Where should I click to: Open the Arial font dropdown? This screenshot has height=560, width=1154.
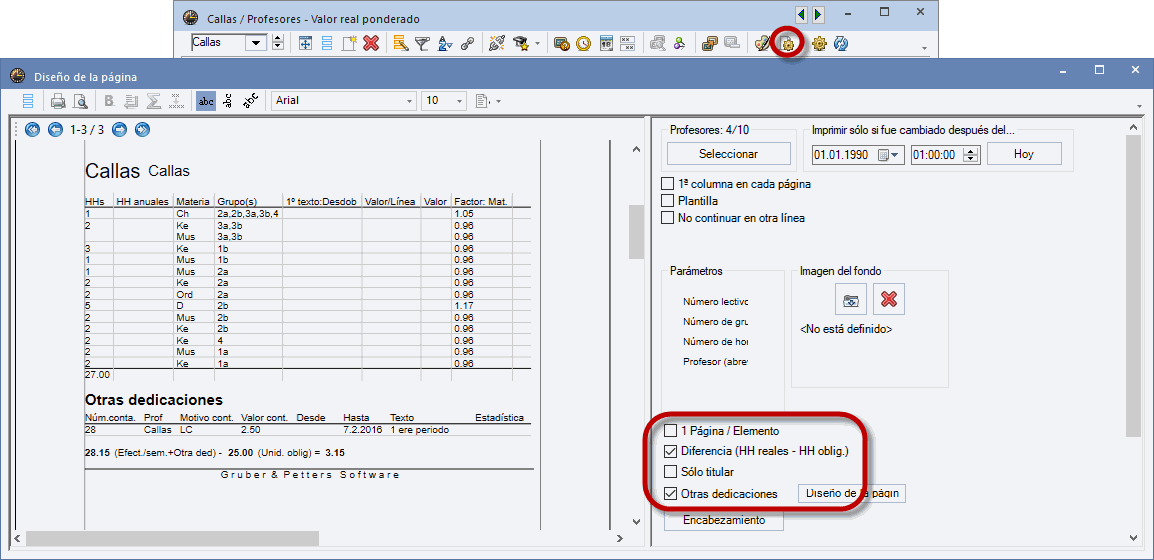tap(409, 101)
